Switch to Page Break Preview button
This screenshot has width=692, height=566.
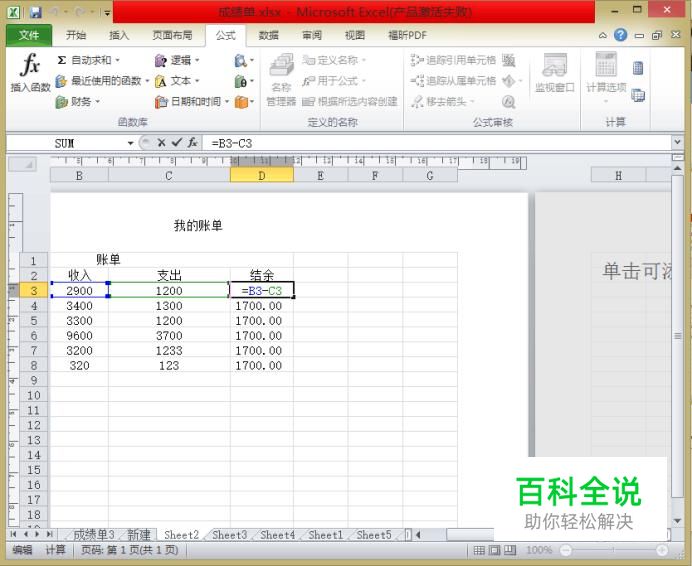coord(510,550)
